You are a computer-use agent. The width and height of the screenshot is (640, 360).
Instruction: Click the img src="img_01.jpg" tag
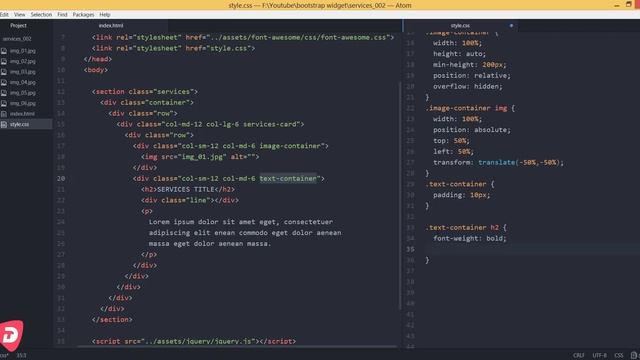click(200, 157)
